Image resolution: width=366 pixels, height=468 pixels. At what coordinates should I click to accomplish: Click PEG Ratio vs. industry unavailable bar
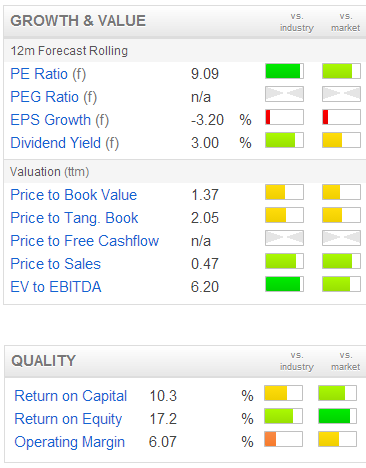(284, 94)
